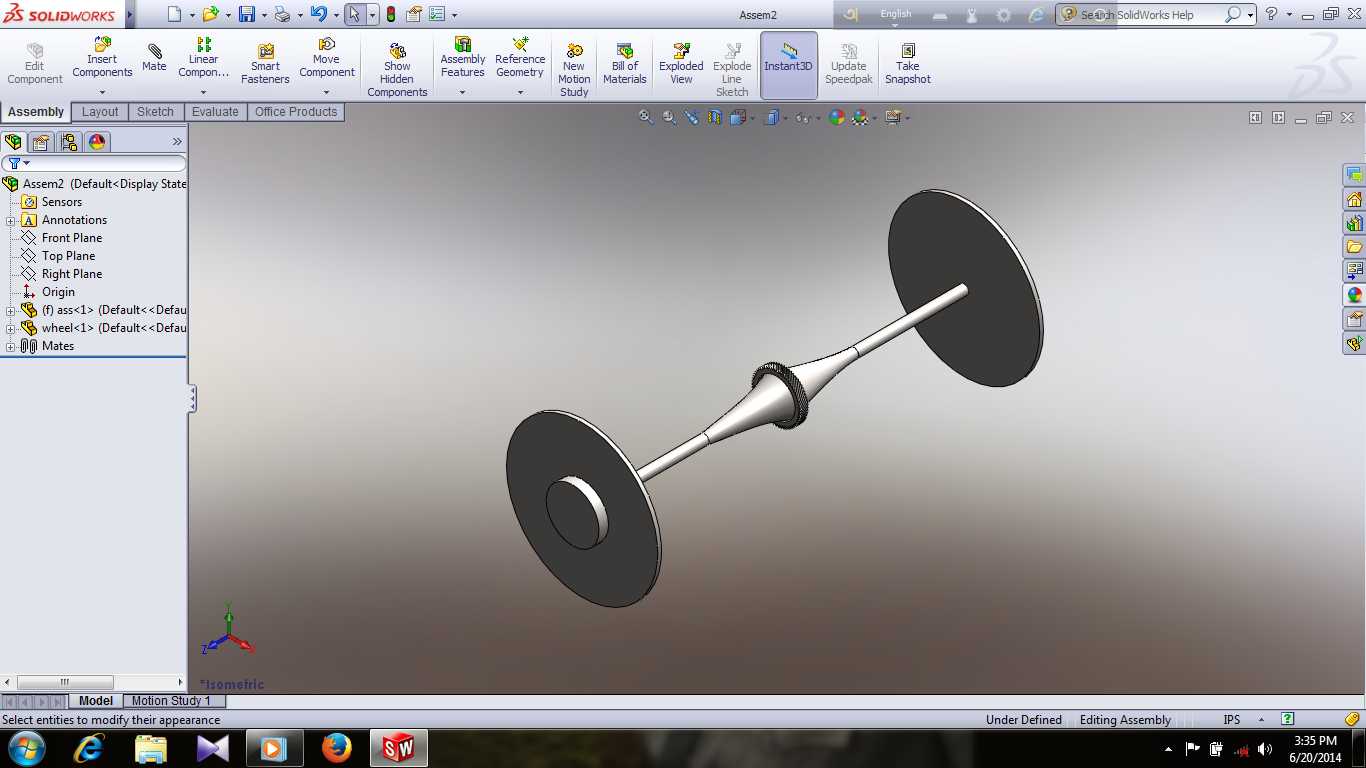
Task: Toggle the Instant3D button
Action: [x=789, y=64]
